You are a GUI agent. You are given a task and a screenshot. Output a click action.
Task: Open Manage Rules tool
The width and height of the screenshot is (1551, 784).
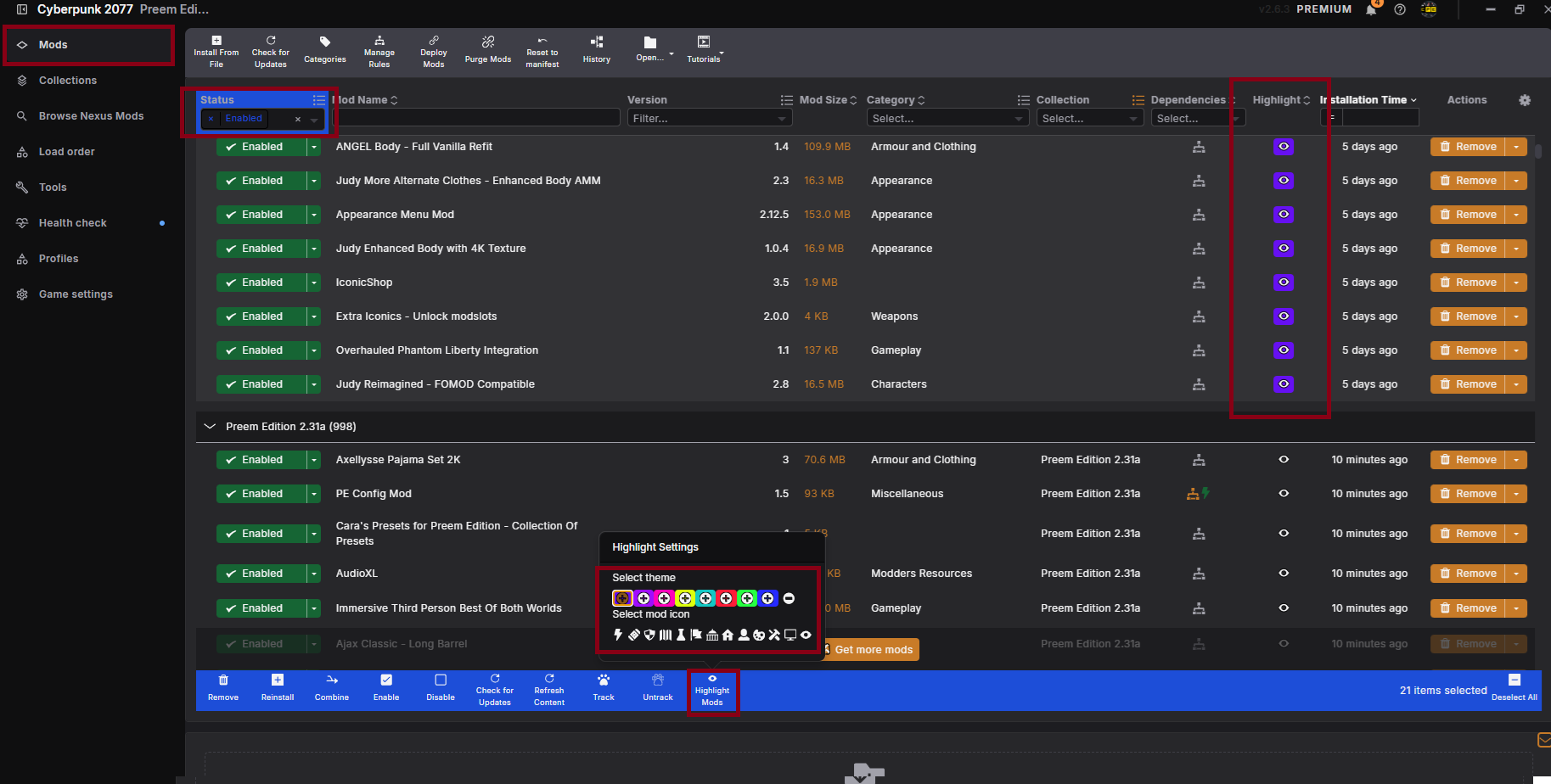tap(379, 52)
